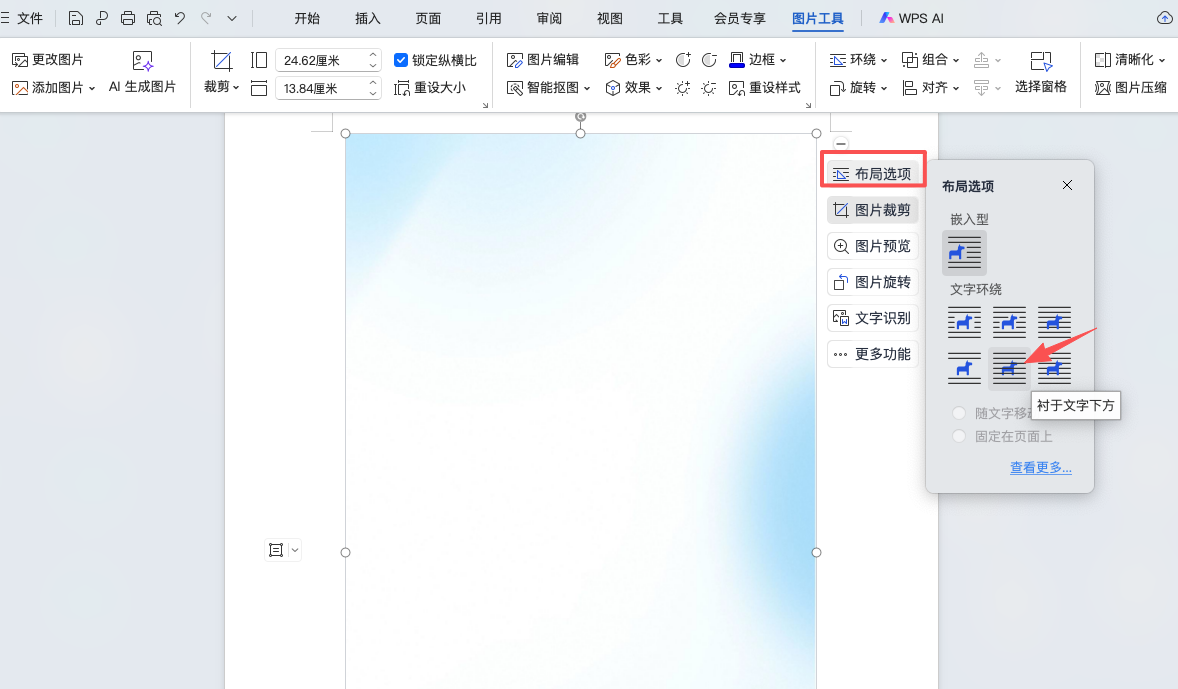Switch to the Home (开始) tab
The height and width of the screenshot is (689, 1178).
(307, 18)
